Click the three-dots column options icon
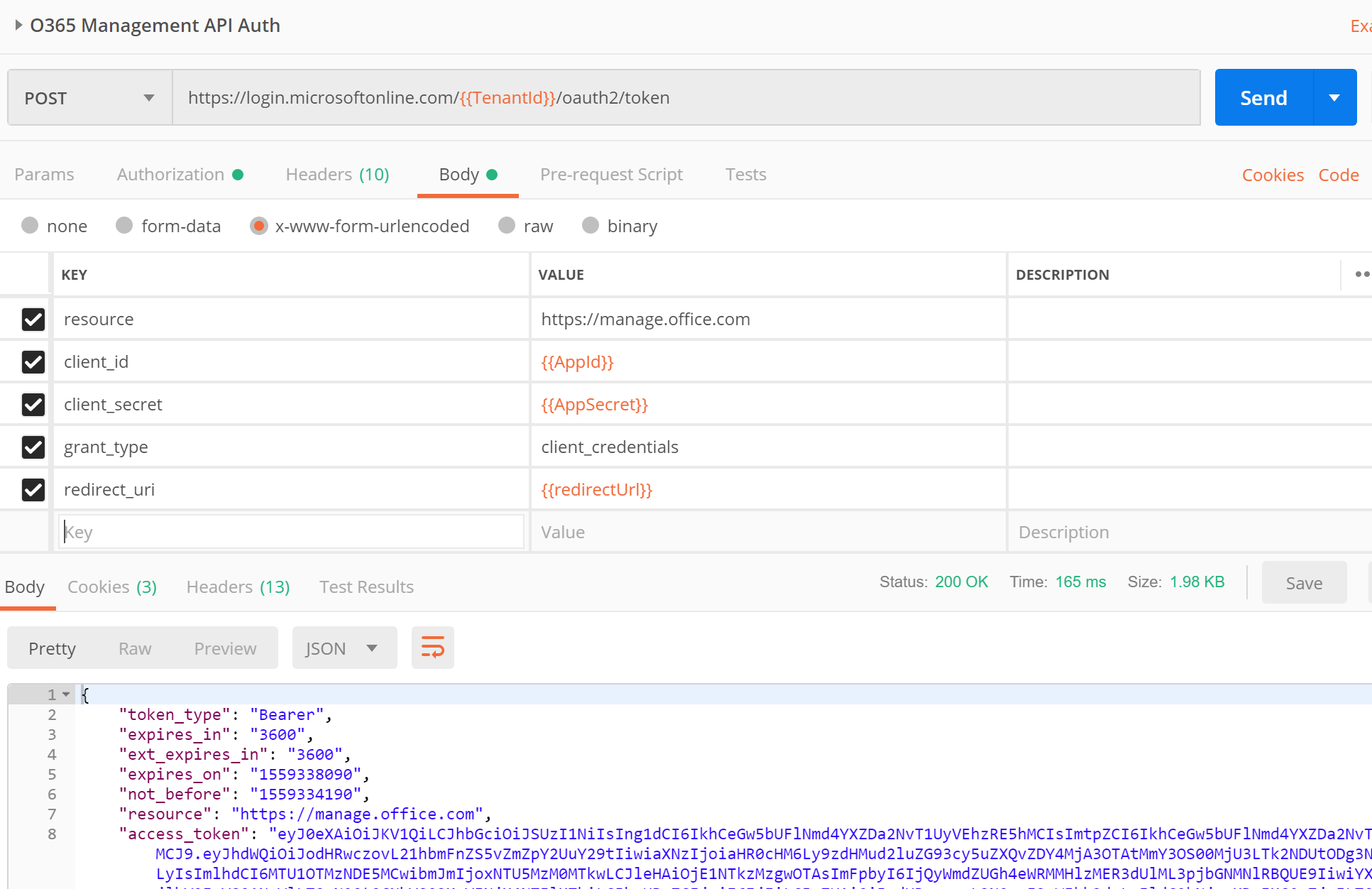This screenshot has height=889, width=1372. tap(1361, 274)
